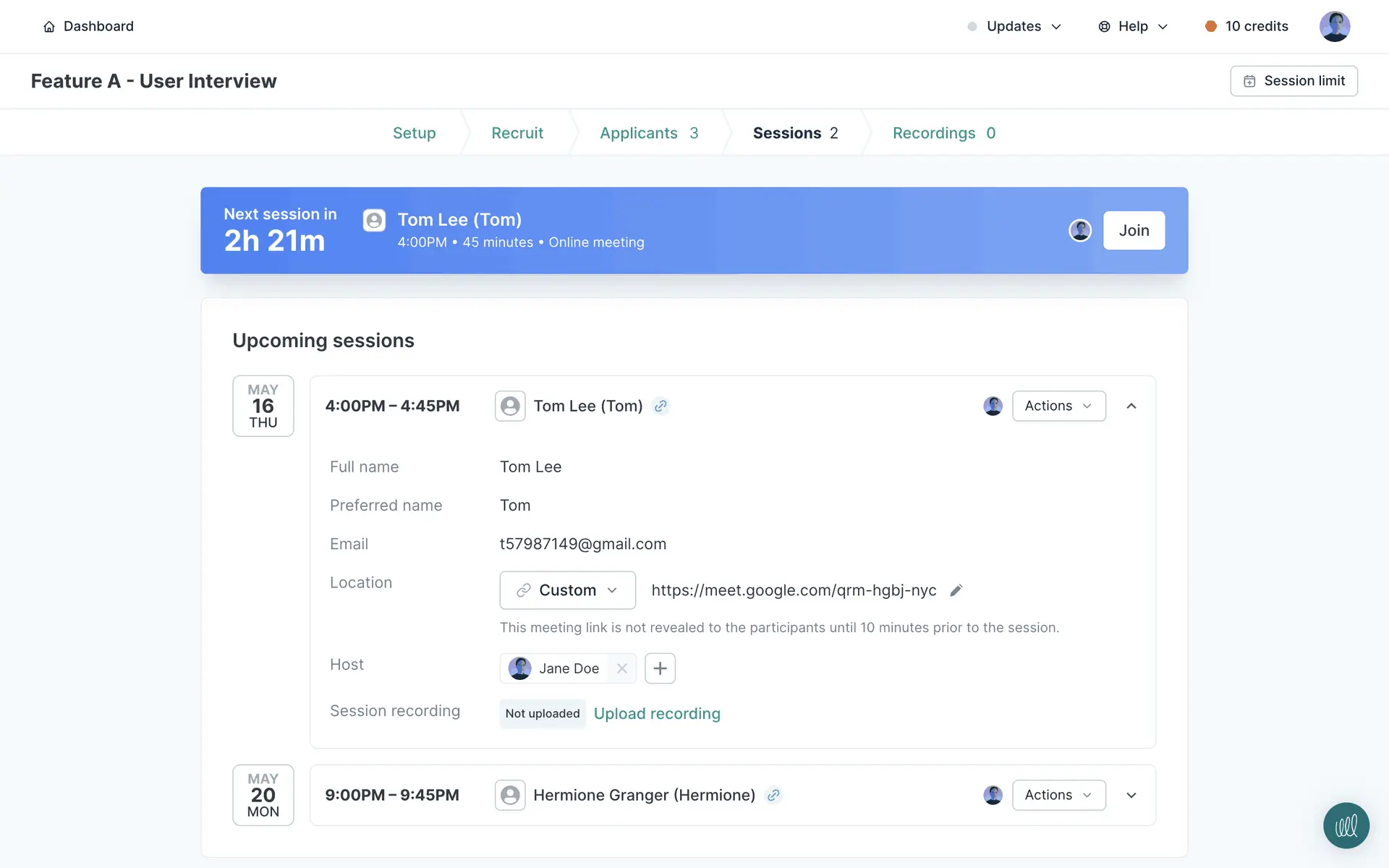Viewport: 1389px width, 868px height.
Task: Click the link icon next to Tom Lee
Action: point(660,407)
